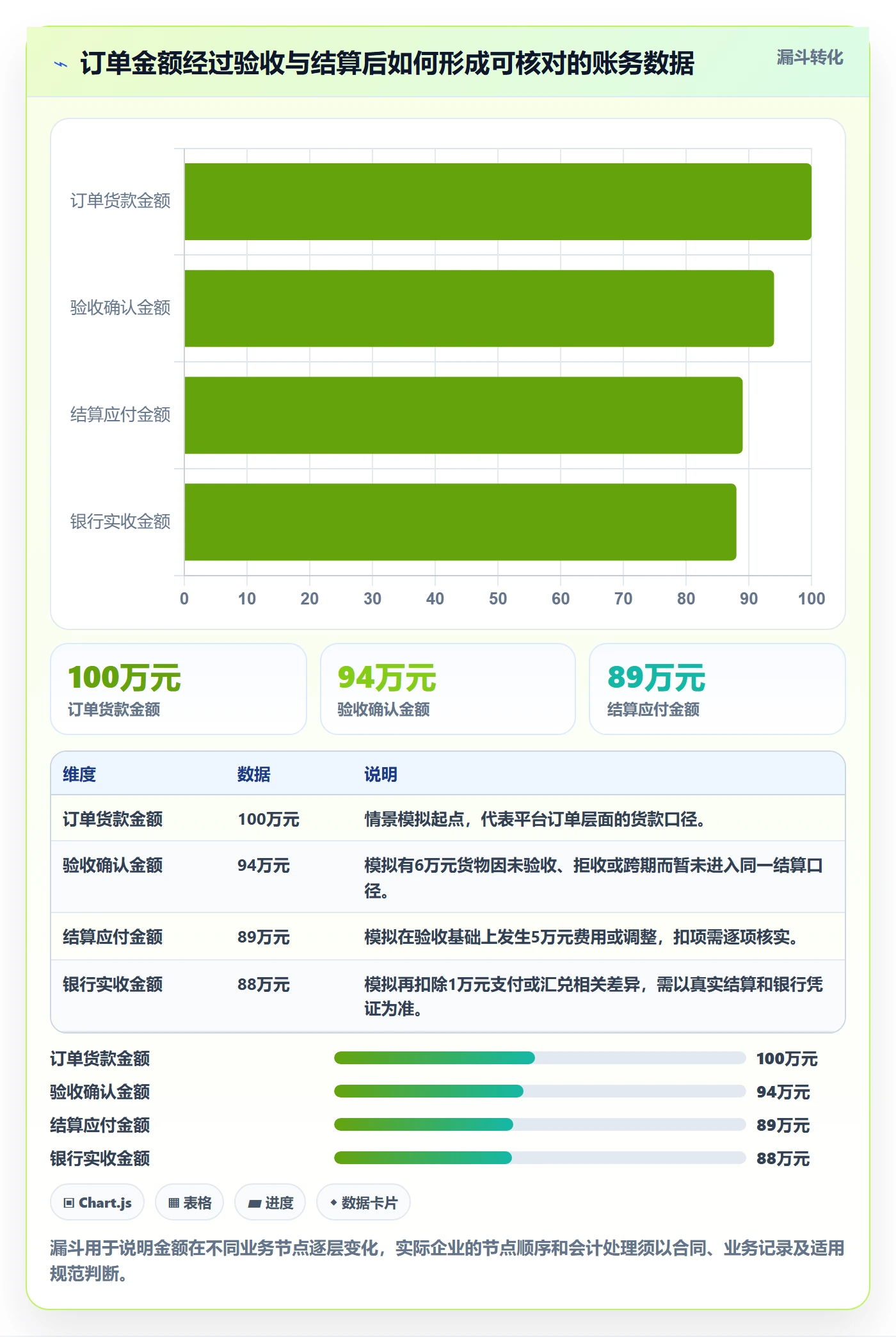Click the description starting with 模拟在验收基础上

pyautogui.click(x=581, y=937)
